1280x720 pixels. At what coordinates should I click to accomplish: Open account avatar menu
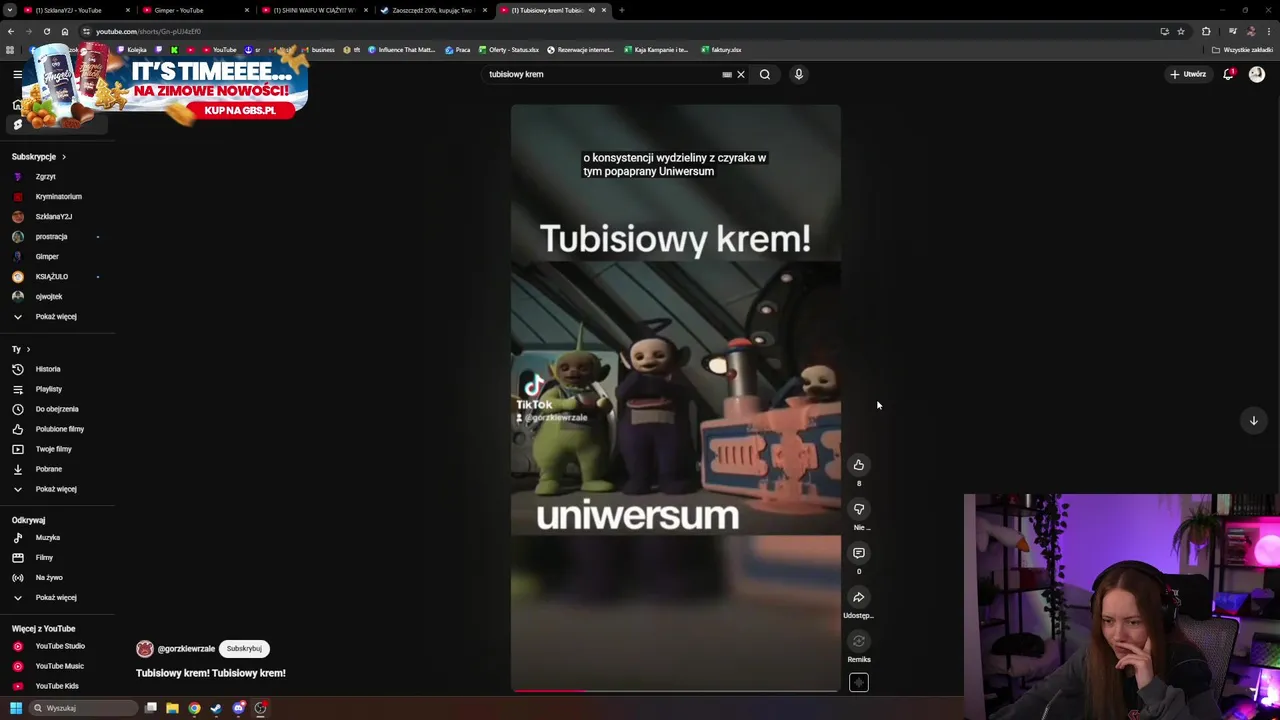1256,74
